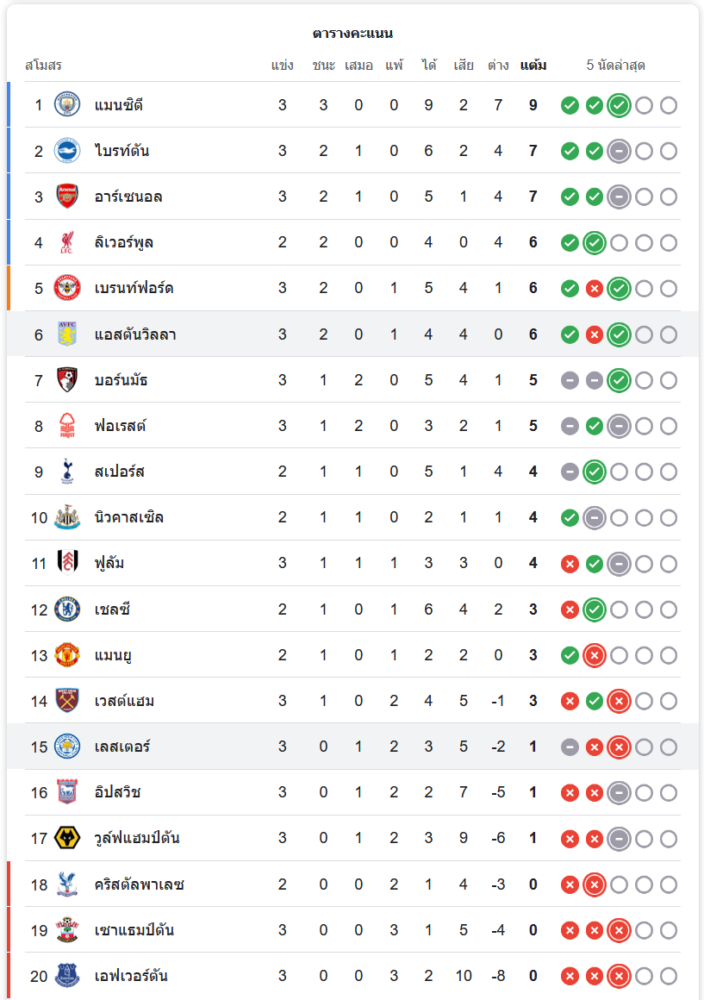Click Everton's most recent loss indicator
This screenshot has height=1000, width=704.
point(619,976)
